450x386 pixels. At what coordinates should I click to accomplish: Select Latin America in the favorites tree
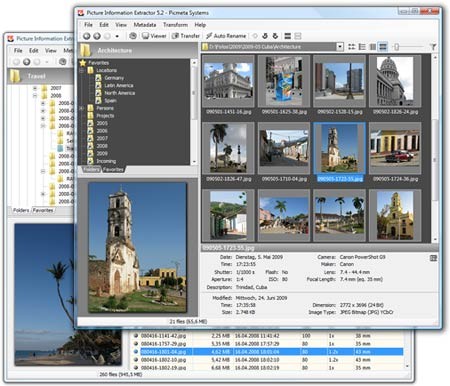[119, 86]
